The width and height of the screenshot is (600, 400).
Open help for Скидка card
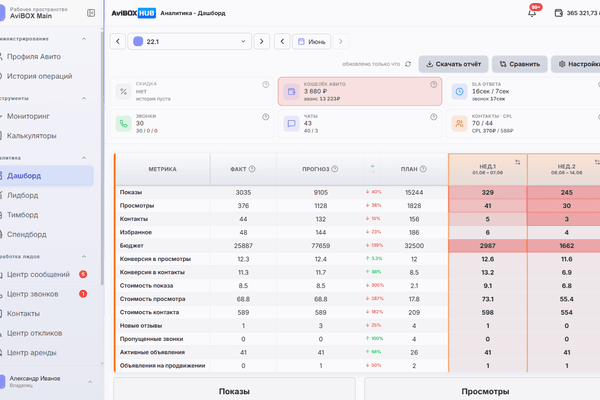266,84
